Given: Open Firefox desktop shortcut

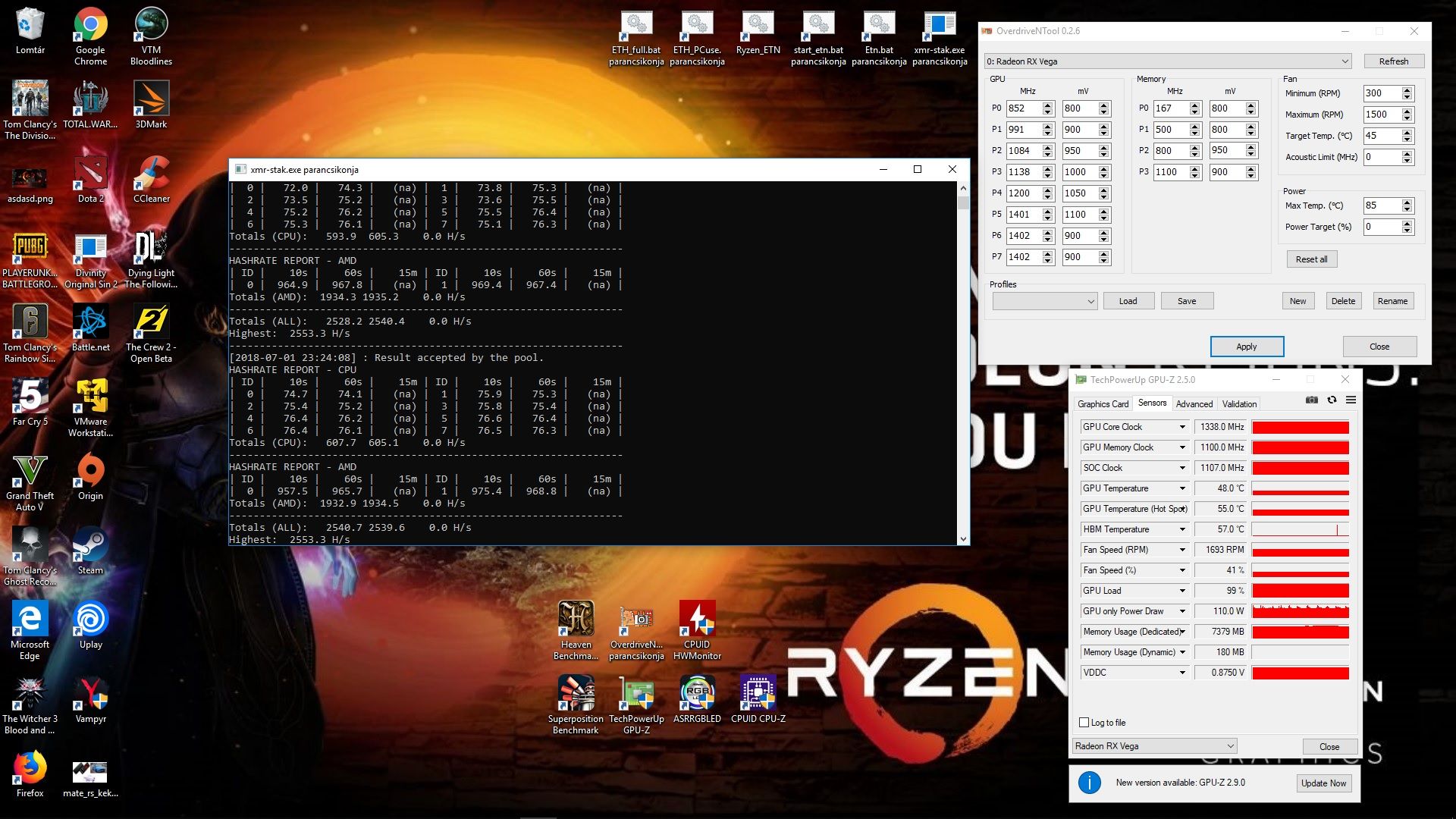Looking at the screenshot, I should (x=30, y=773).
